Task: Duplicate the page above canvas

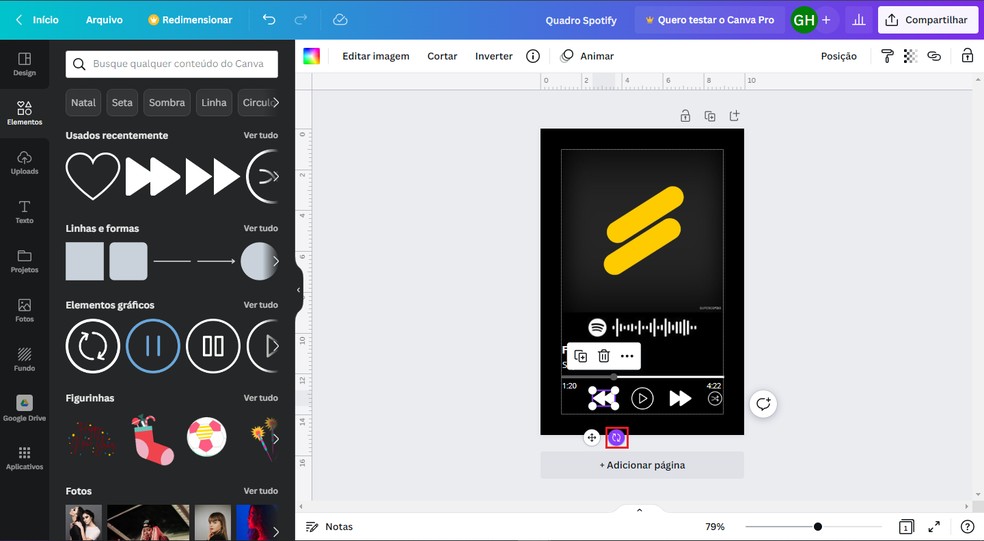Action: pyautogui.click(x=710, y=116)
